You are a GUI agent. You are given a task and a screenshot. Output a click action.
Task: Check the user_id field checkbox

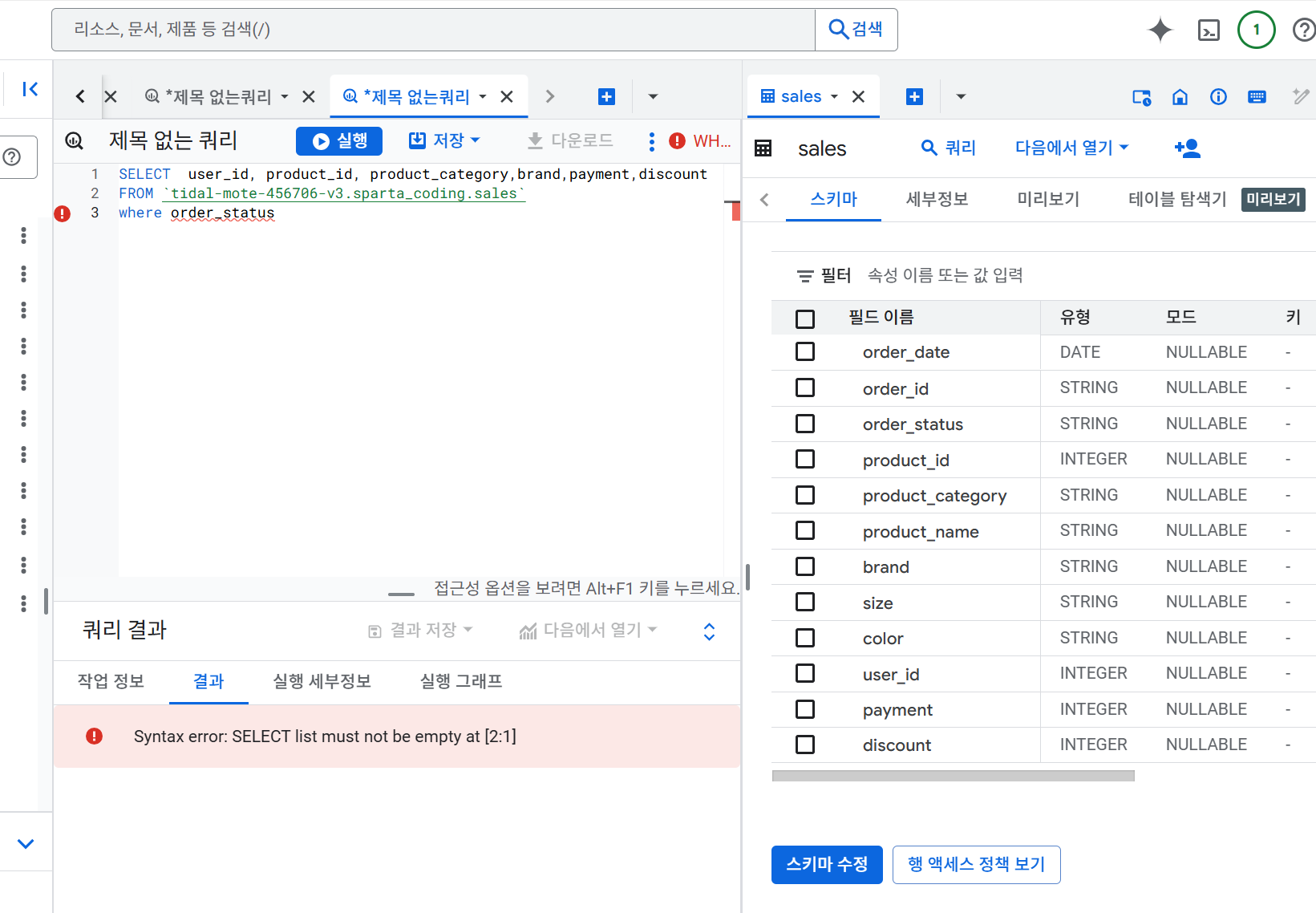805,674
